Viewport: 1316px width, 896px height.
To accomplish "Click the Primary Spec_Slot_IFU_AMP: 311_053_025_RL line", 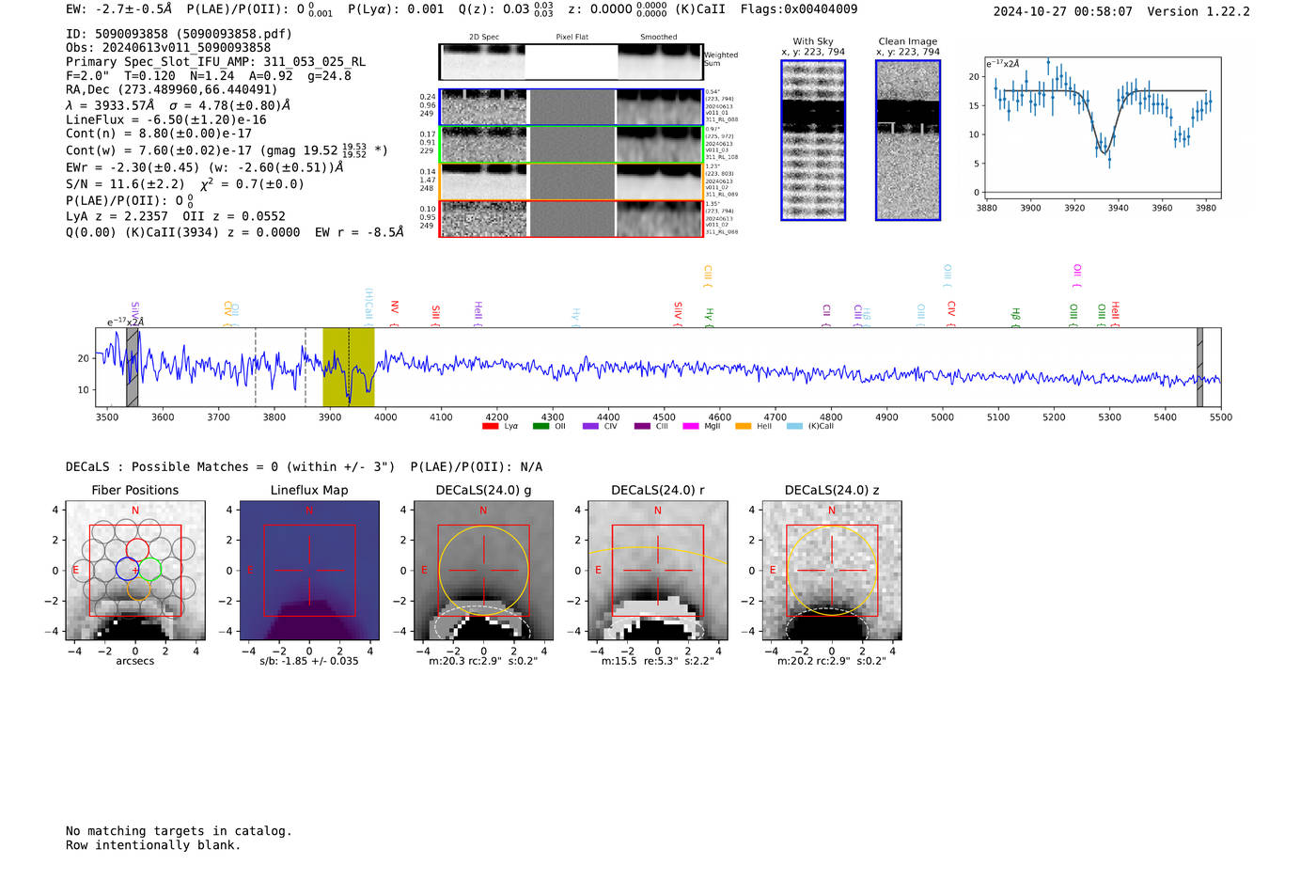I will pos(216,62).
